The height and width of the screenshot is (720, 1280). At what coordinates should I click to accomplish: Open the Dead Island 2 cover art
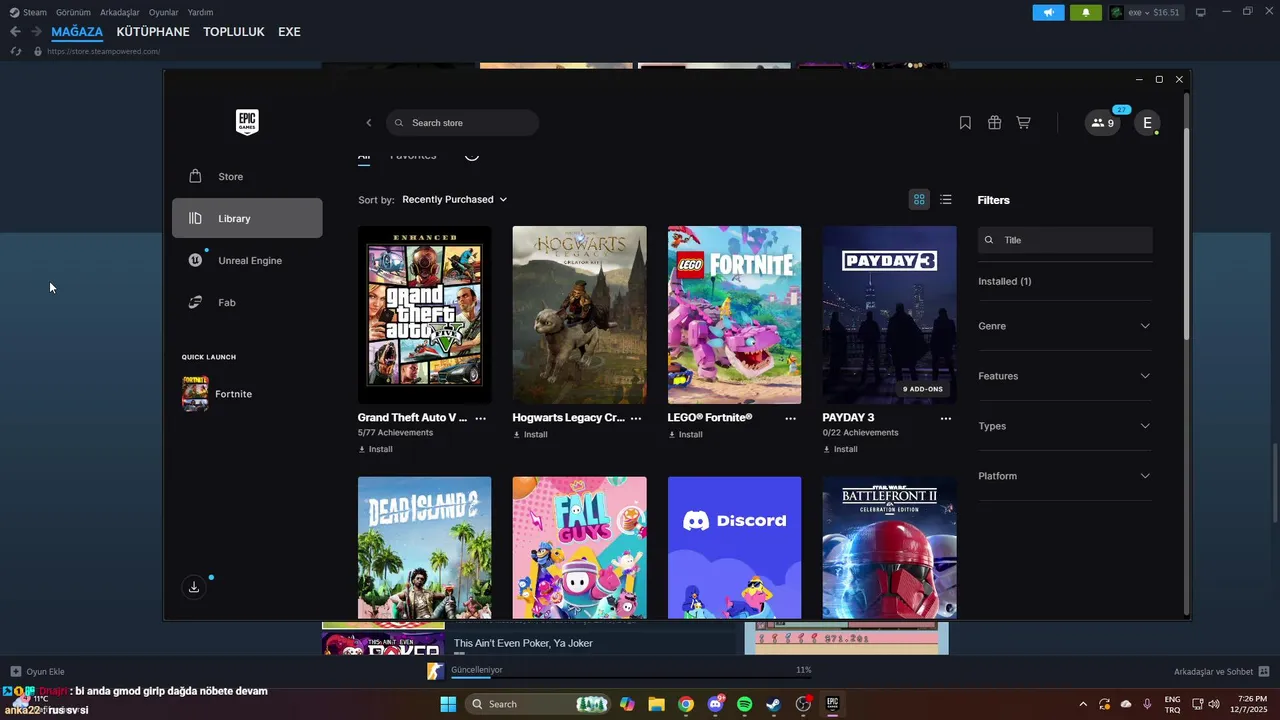pos(424,547)
